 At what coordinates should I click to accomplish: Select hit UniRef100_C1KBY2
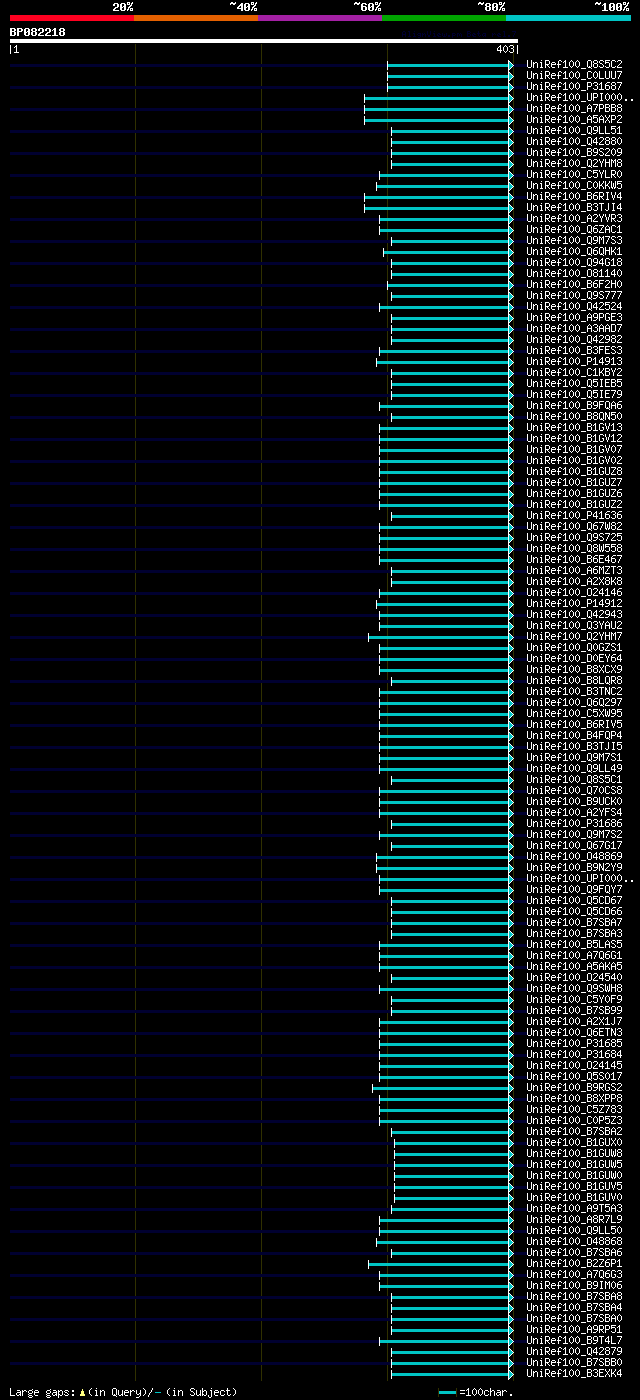tap(574, 372)
